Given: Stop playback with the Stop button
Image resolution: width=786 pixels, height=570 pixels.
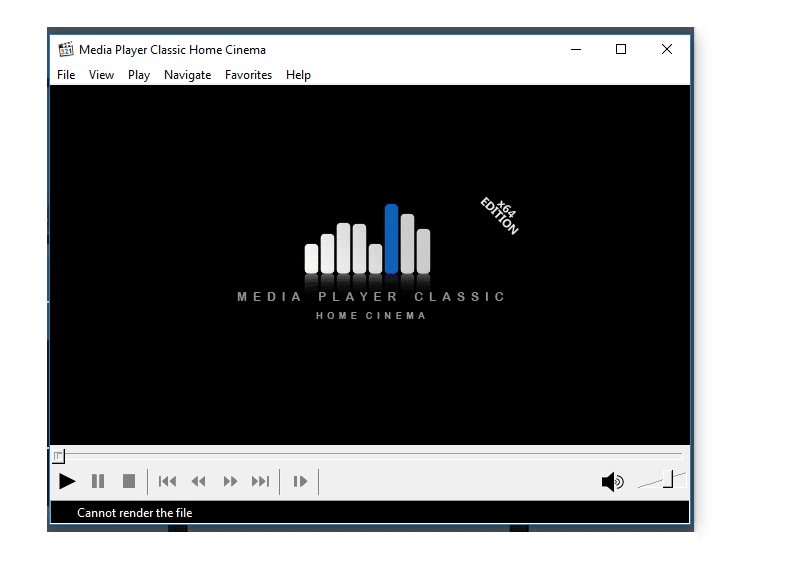Looking at the screenshot, I should 129,482.
